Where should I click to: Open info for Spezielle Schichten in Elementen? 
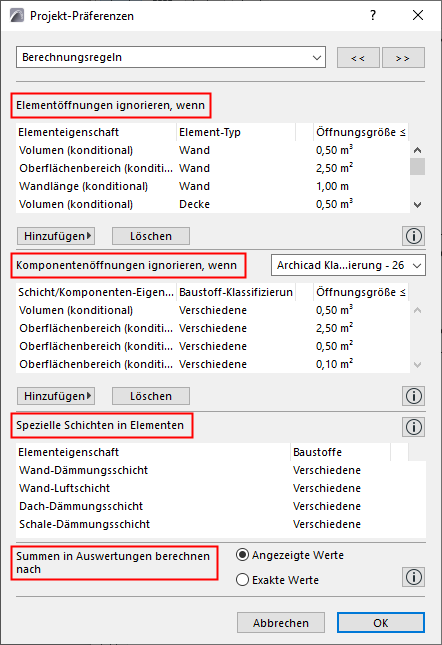pyautogui.click(x=413, y=427)
